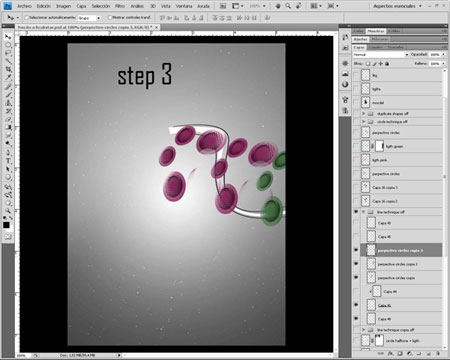Select the Zoom tool in the toolbox
Viewport: 450px width, 360px height.
8,211
